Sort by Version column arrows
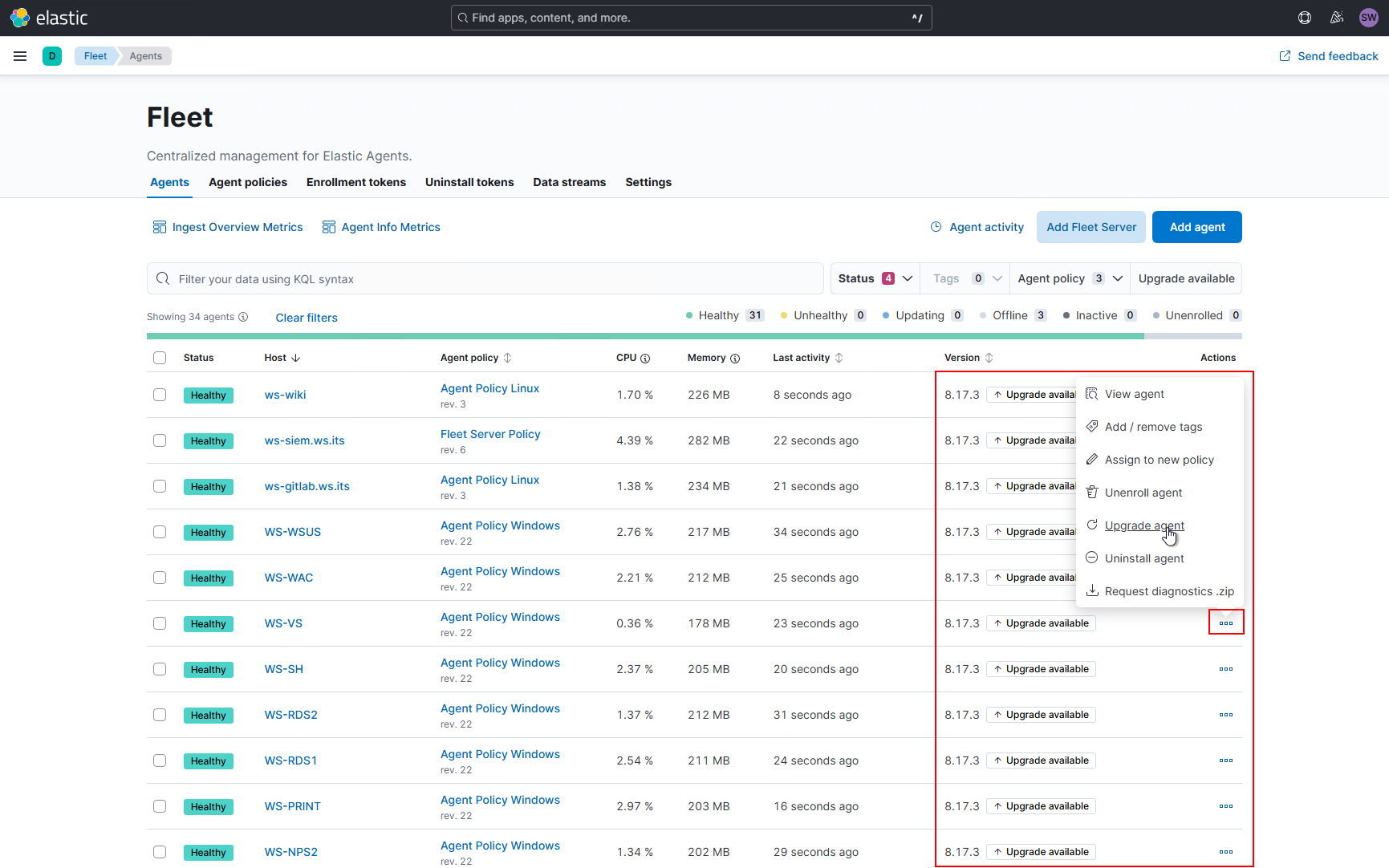1389x868 pixels. click(x=989, y=358)
